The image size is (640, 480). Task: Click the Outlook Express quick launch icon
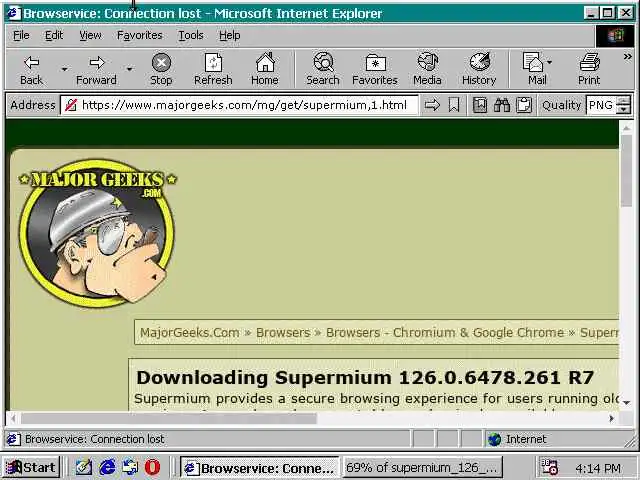(x=130, y=467)
